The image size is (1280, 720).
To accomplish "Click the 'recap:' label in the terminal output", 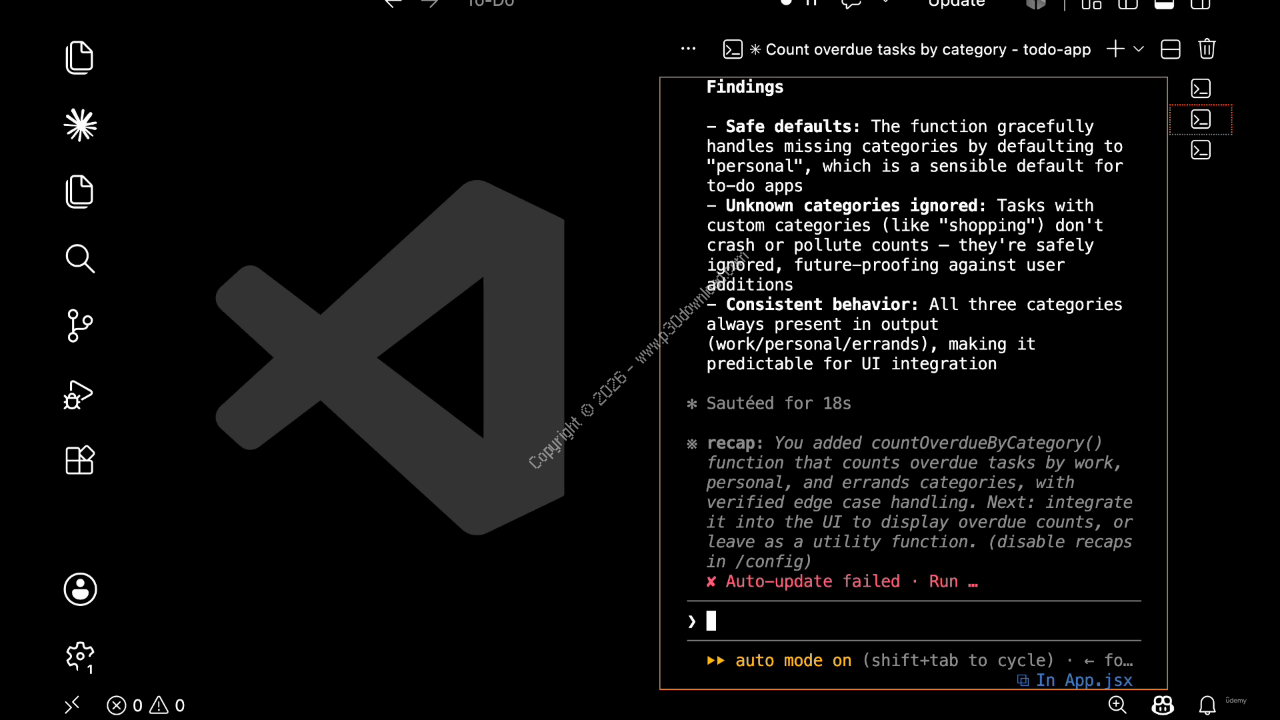I will [735, 443].
